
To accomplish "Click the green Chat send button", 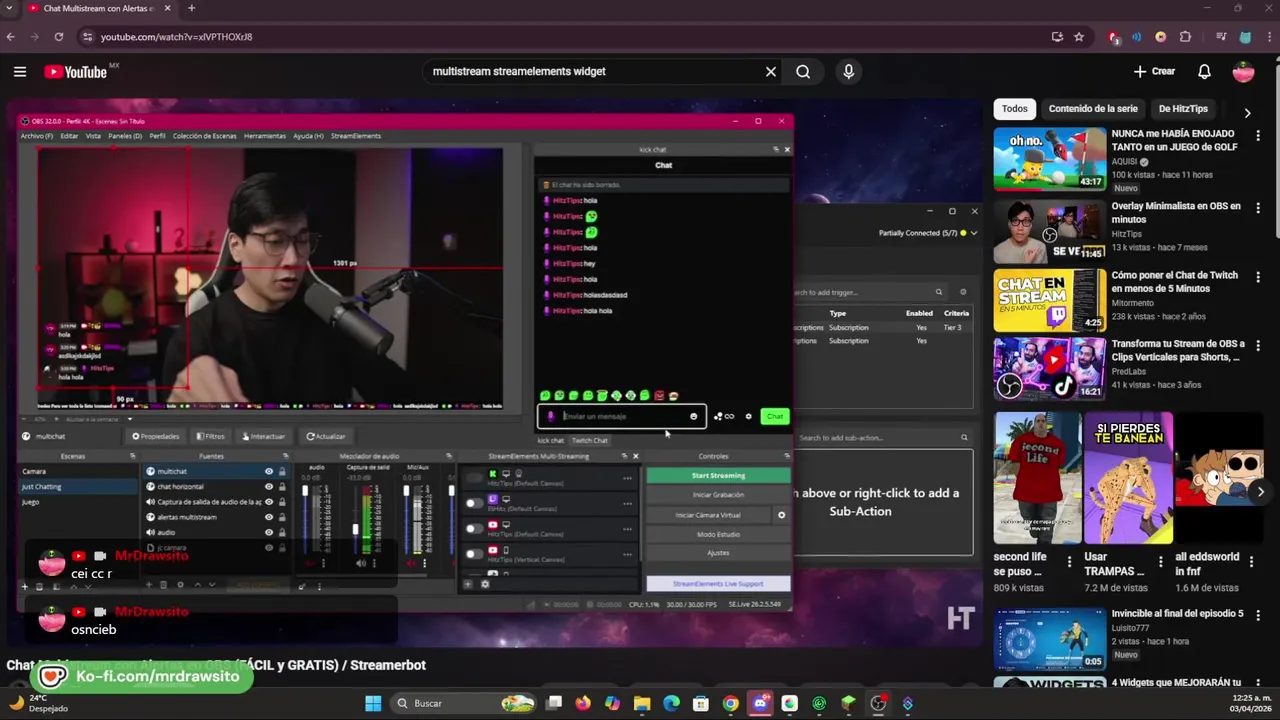I will (x=775, y=416).
